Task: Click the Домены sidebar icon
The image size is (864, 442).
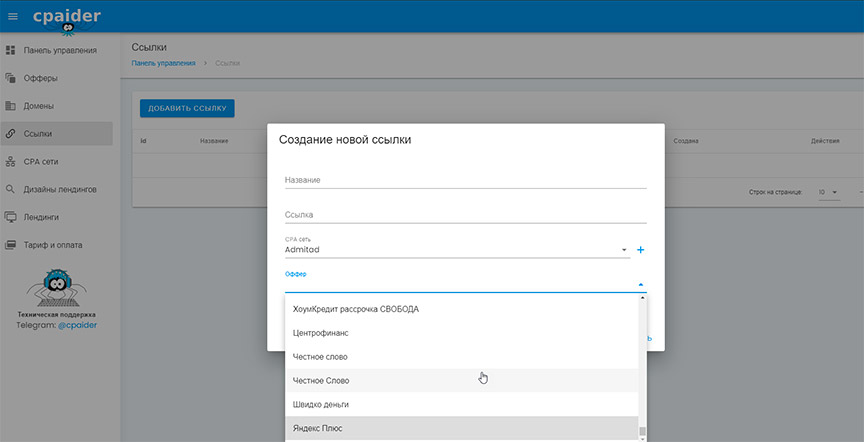Action: [10, 106]
